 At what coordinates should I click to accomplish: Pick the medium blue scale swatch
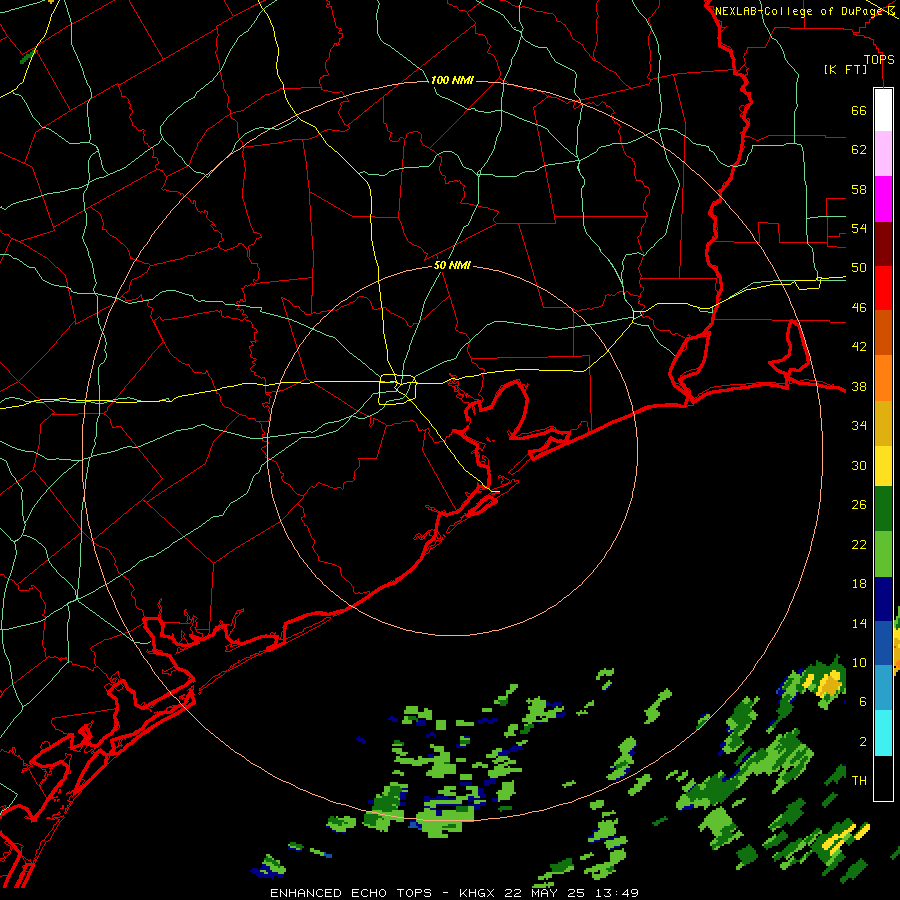point(883,643)
